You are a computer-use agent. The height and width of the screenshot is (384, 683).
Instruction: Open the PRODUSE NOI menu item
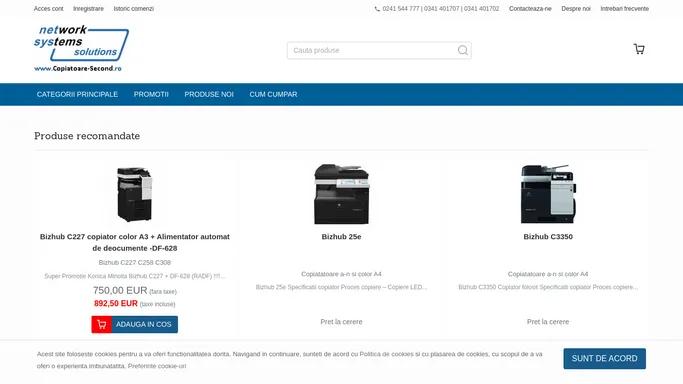click(209, 94)
